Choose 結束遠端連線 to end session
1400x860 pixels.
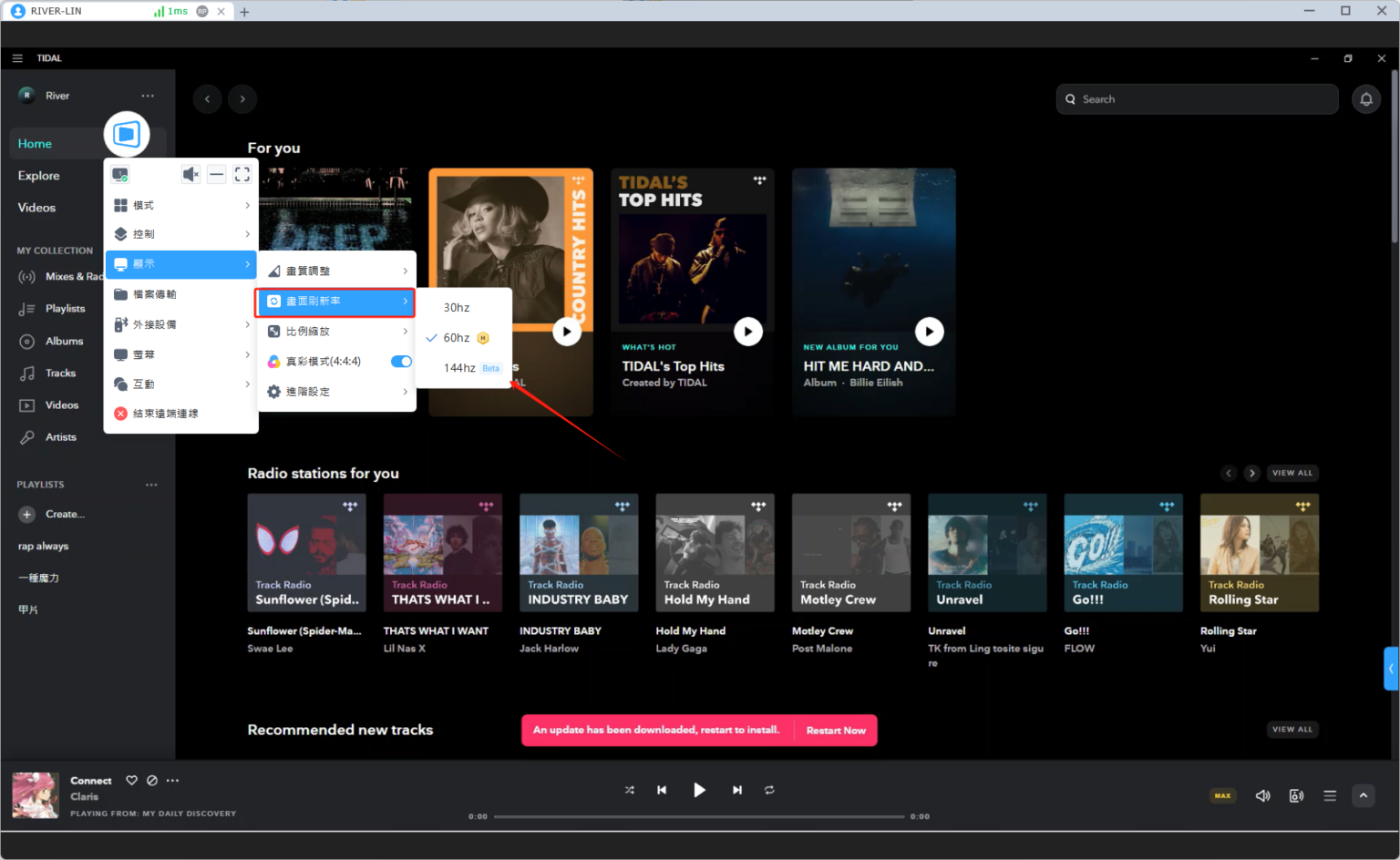pos(165,414)
